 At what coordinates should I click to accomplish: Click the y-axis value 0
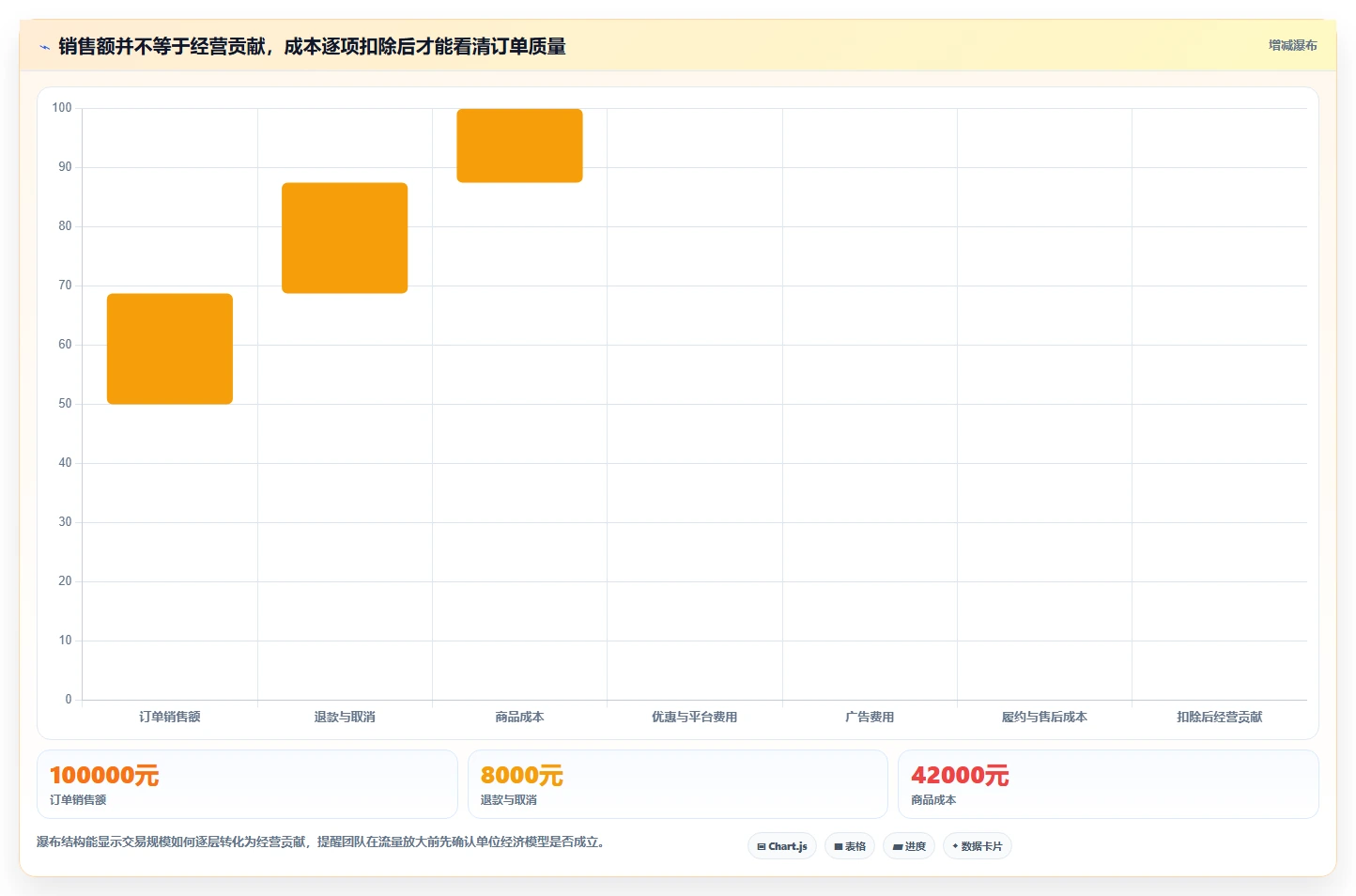(x=68, y=700)
